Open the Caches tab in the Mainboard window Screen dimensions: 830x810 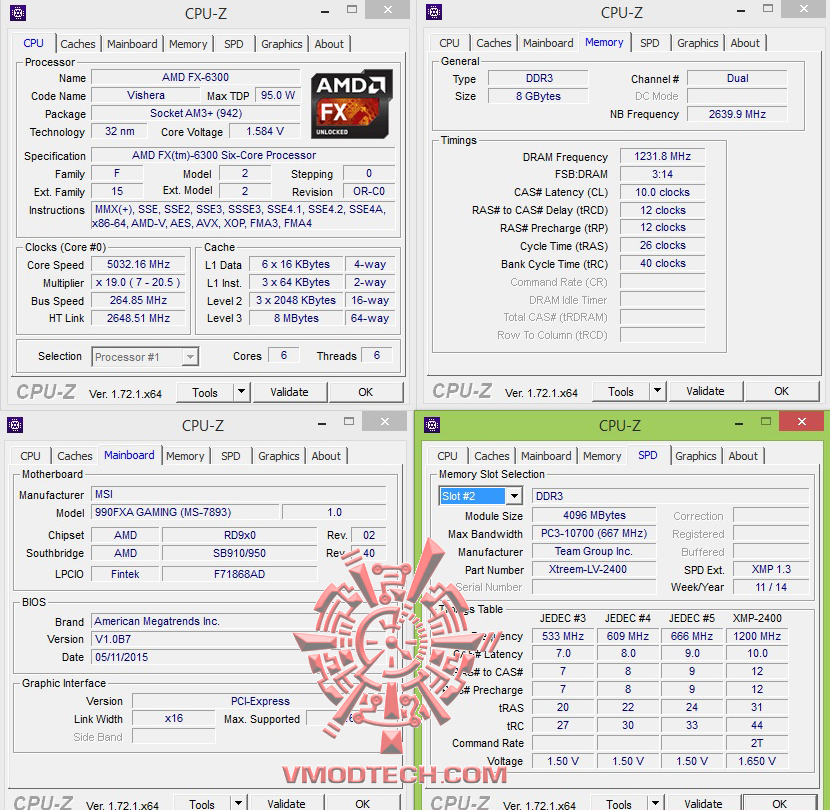click(x=75, y=456)
